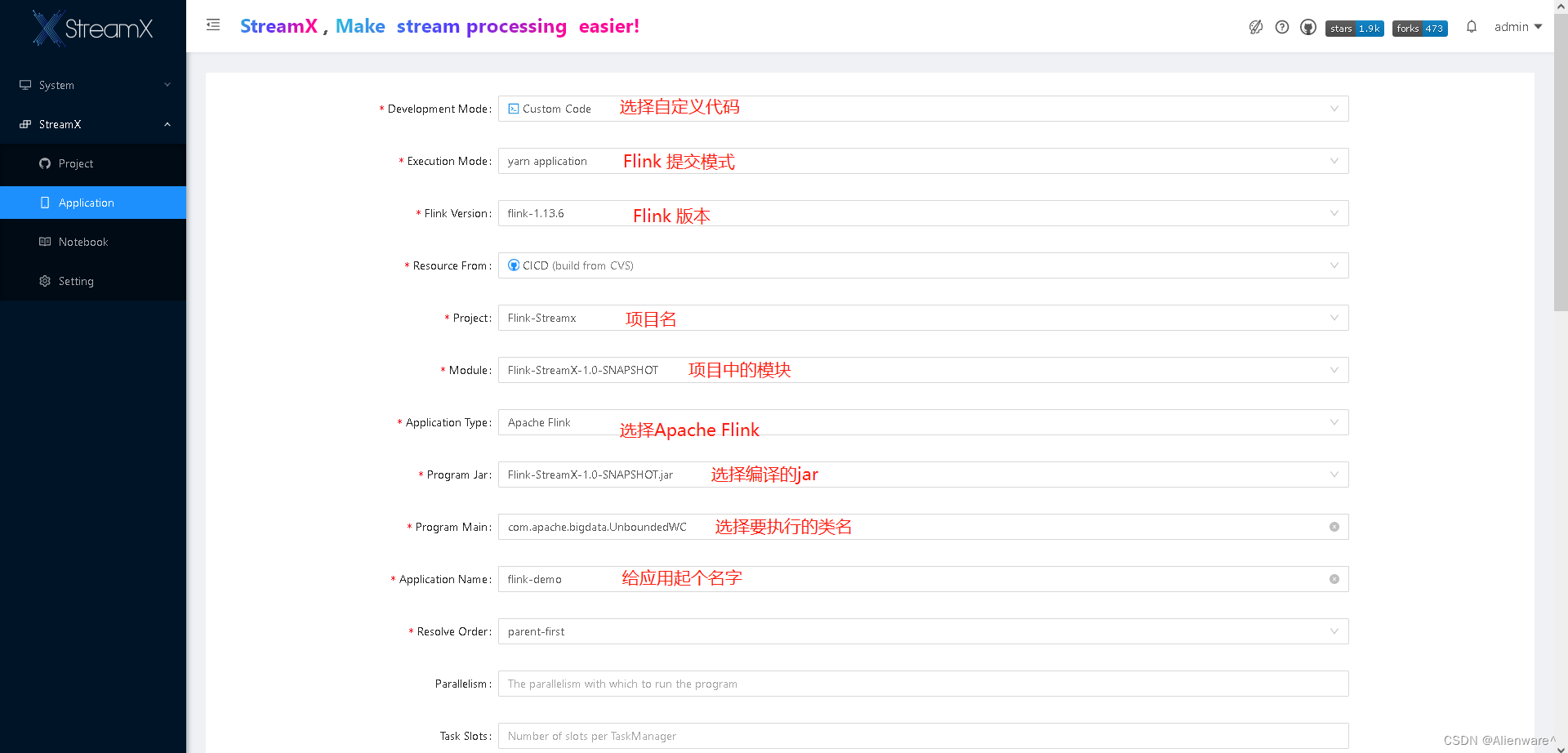The image size is (1568, 753).
Task: Collapse the sidebar with the menu fold icon
Action: (213, 25)
